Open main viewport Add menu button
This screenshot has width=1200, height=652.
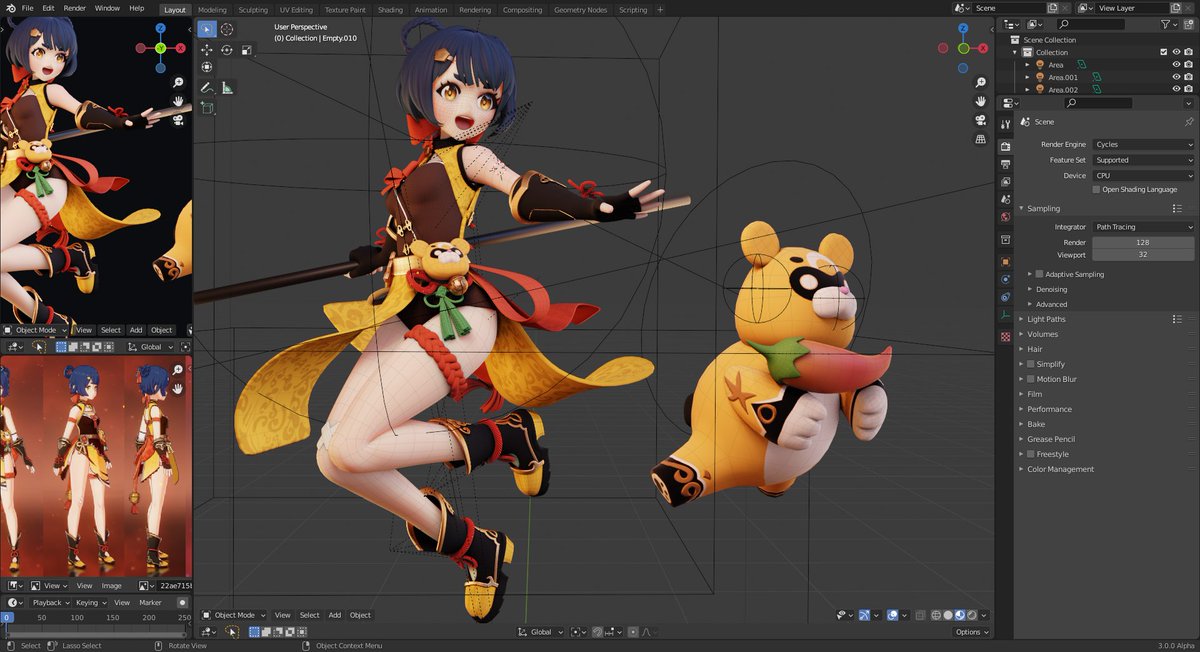pos(335,615)
